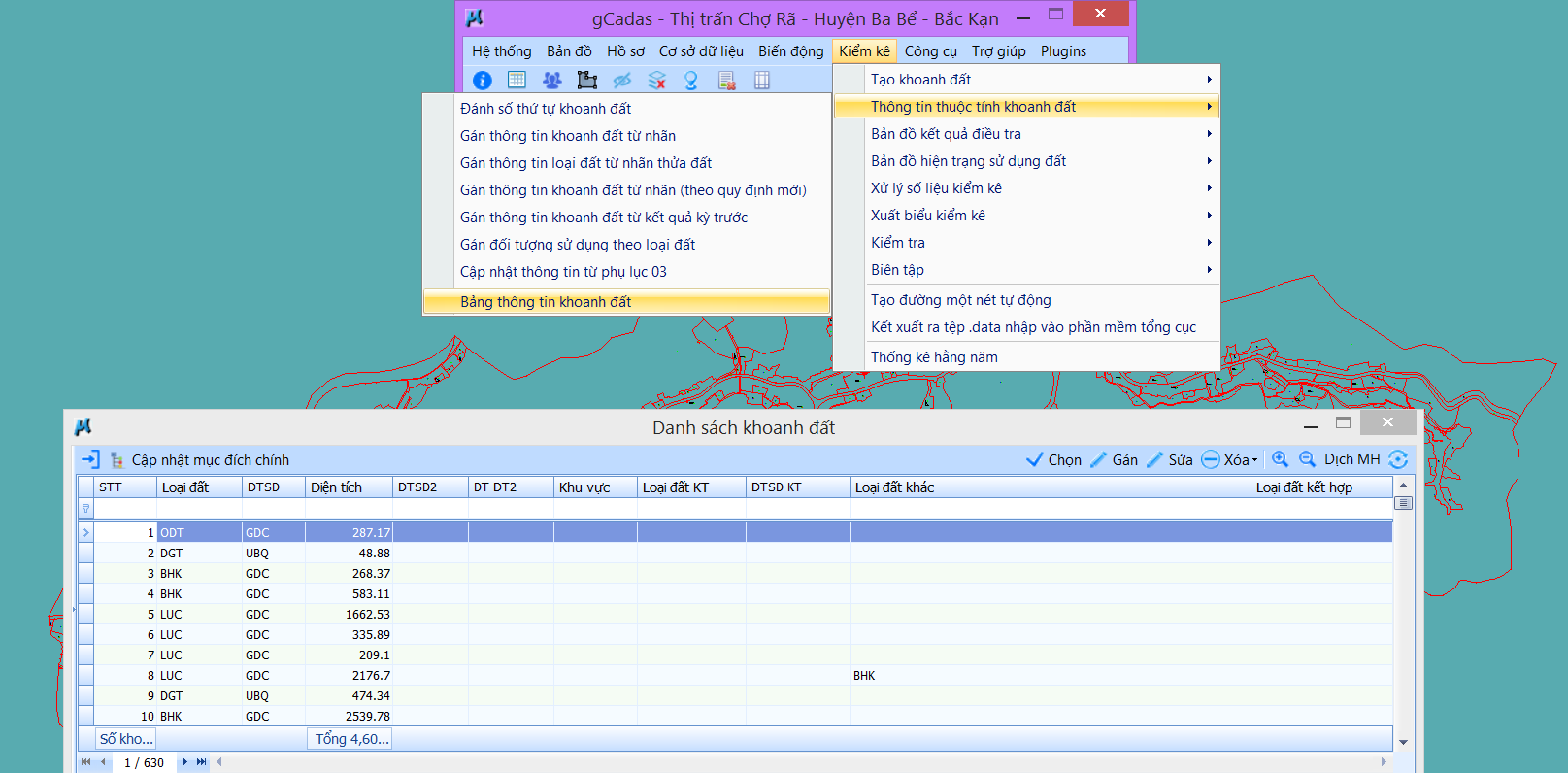This screenshot has height=773, width=1568.
Task: Zoom in using the magnifier plus icon
Action: point(1281,459)
